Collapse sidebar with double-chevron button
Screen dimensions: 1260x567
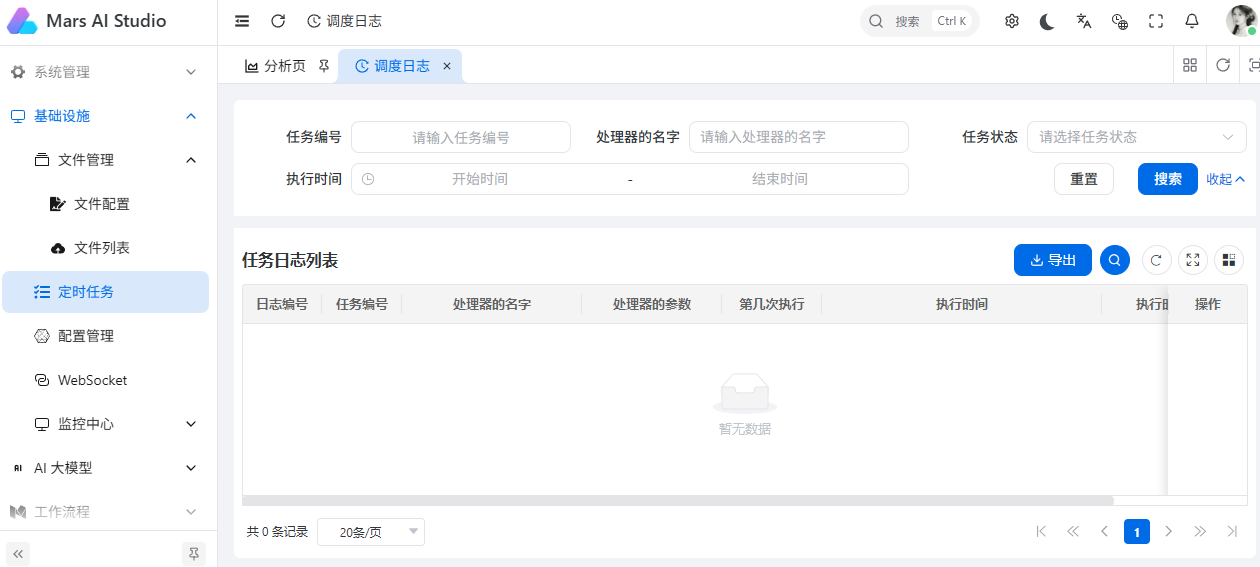tap(18, 553)
